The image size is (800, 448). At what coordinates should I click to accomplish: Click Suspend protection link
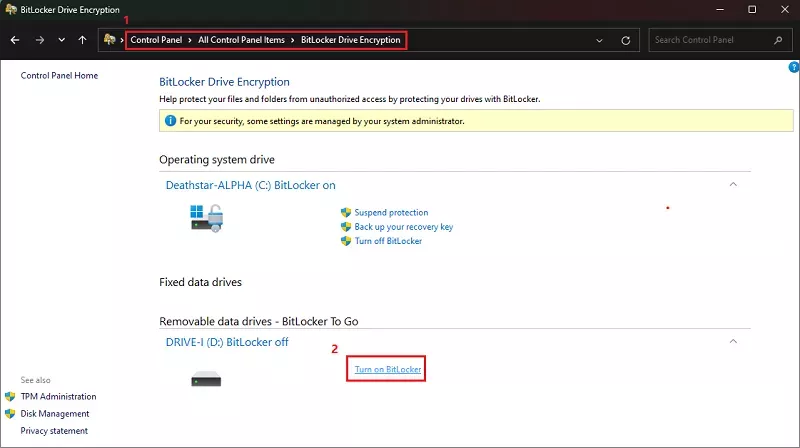[x=391, y=213]
